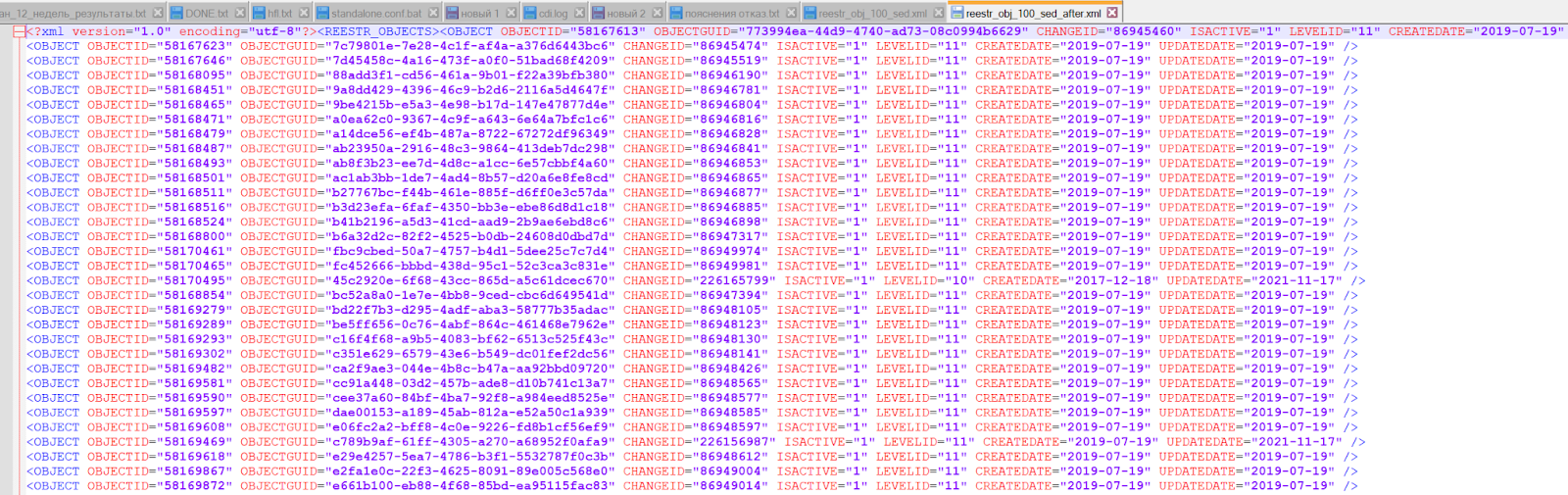Click OBJECTGUID starting with bd22f7b3
This screenshot has height=495, width=1568.
pyautogui.click(x=470, y=311)
